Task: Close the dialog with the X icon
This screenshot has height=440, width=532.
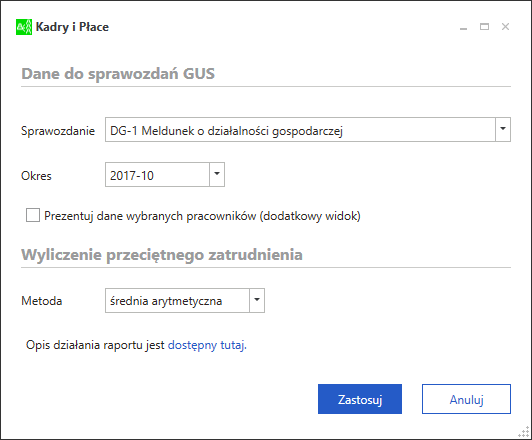Action: pos(506,26)
